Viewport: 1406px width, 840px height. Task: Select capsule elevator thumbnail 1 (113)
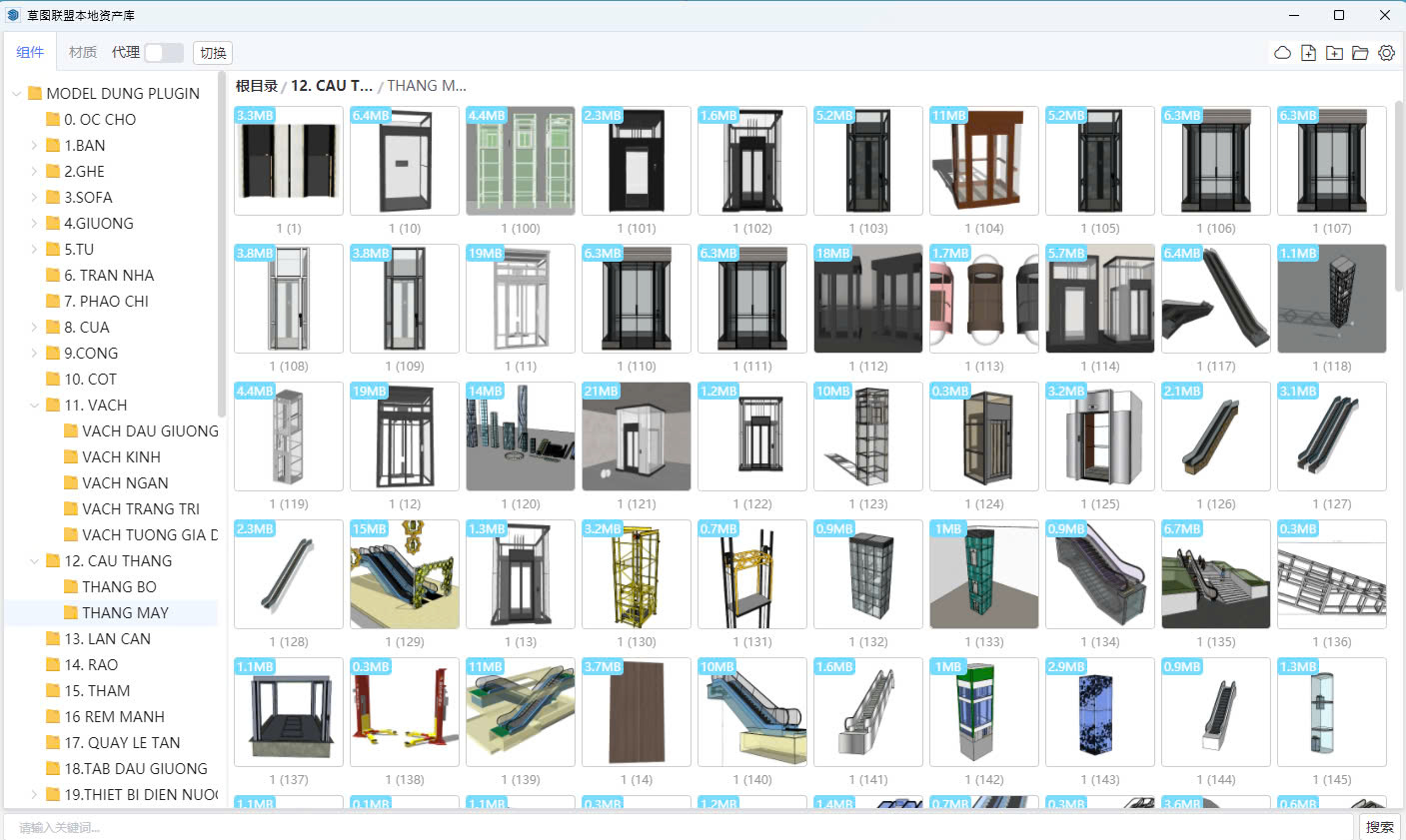click(984, 299)
